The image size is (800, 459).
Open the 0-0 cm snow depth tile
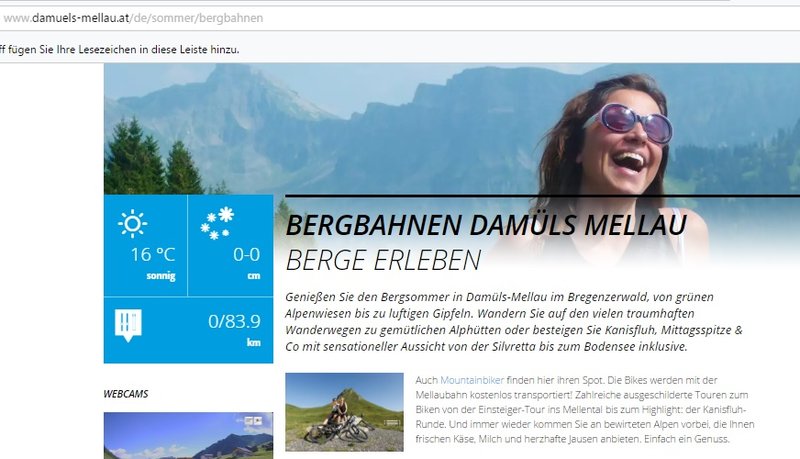(x=231, y=245)
